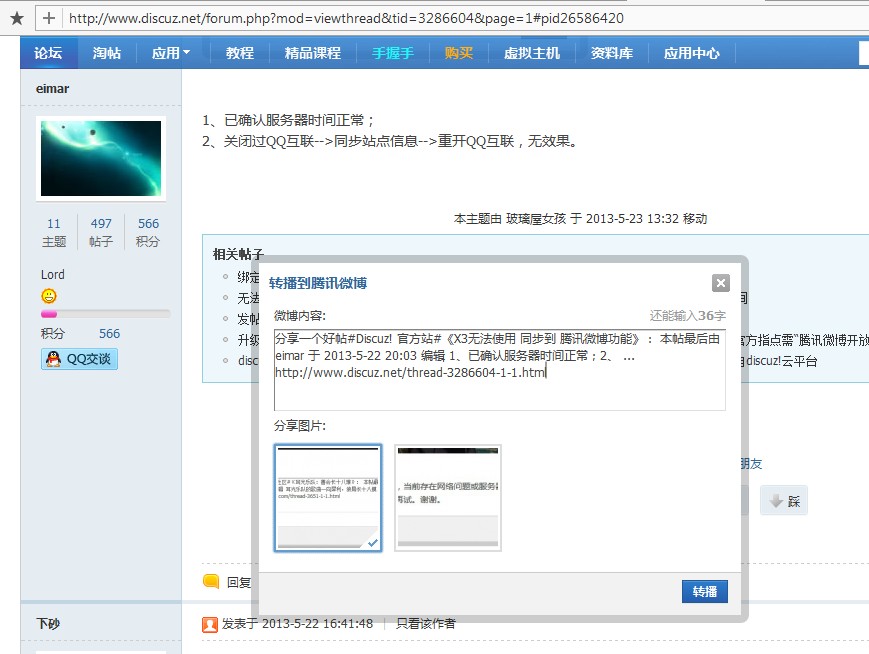
Task: Open the 淘帖 navigation tab
Action: pos(106,53)
